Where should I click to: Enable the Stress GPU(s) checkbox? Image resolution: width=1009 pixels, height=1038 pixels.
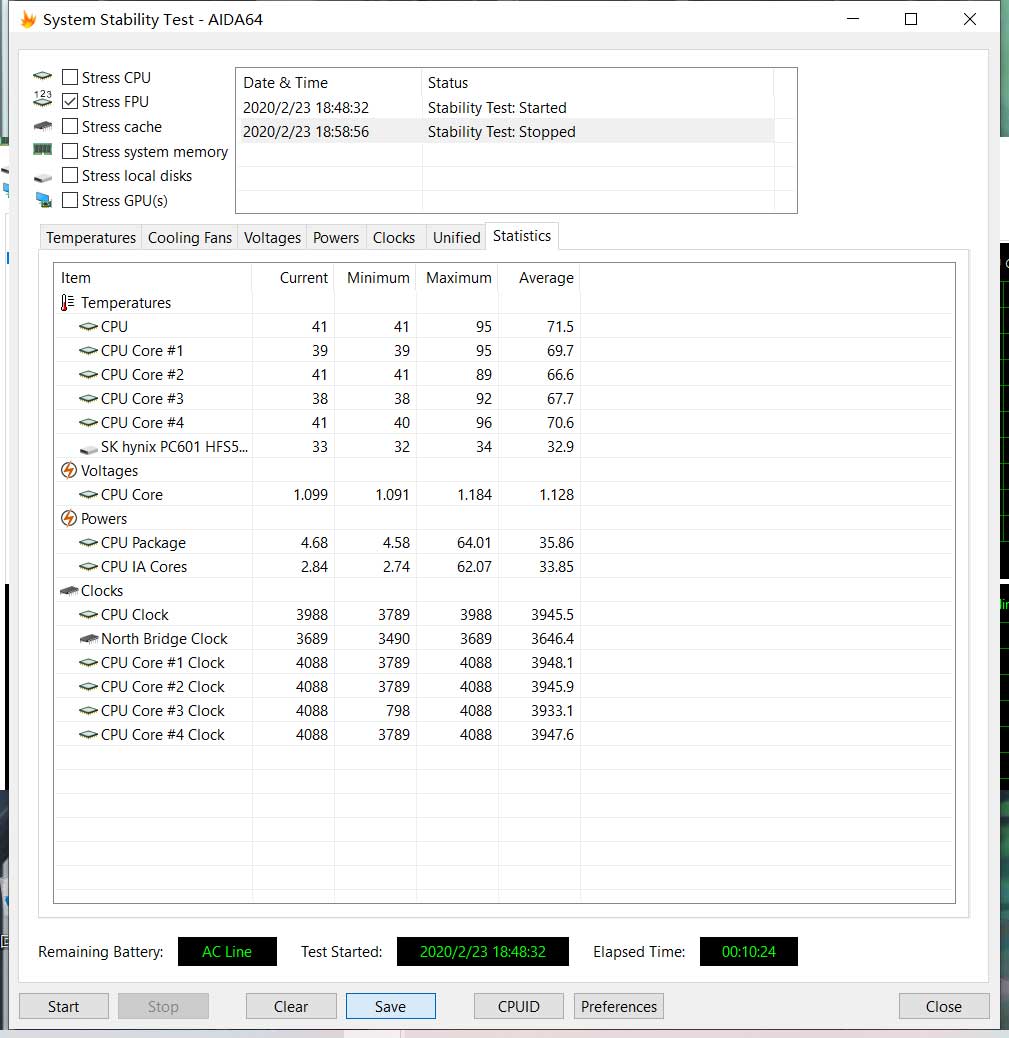(x=70, y=200)
